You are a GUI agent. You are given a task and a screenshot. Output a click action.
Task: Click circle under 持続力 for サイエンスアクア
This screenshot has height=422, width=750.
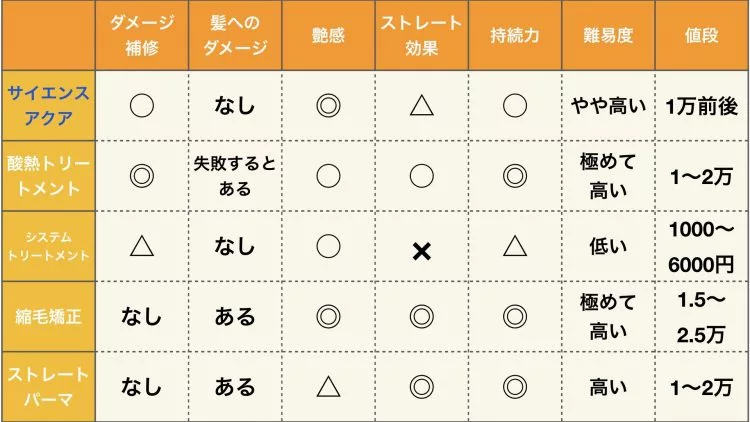[x=515, y=106]
